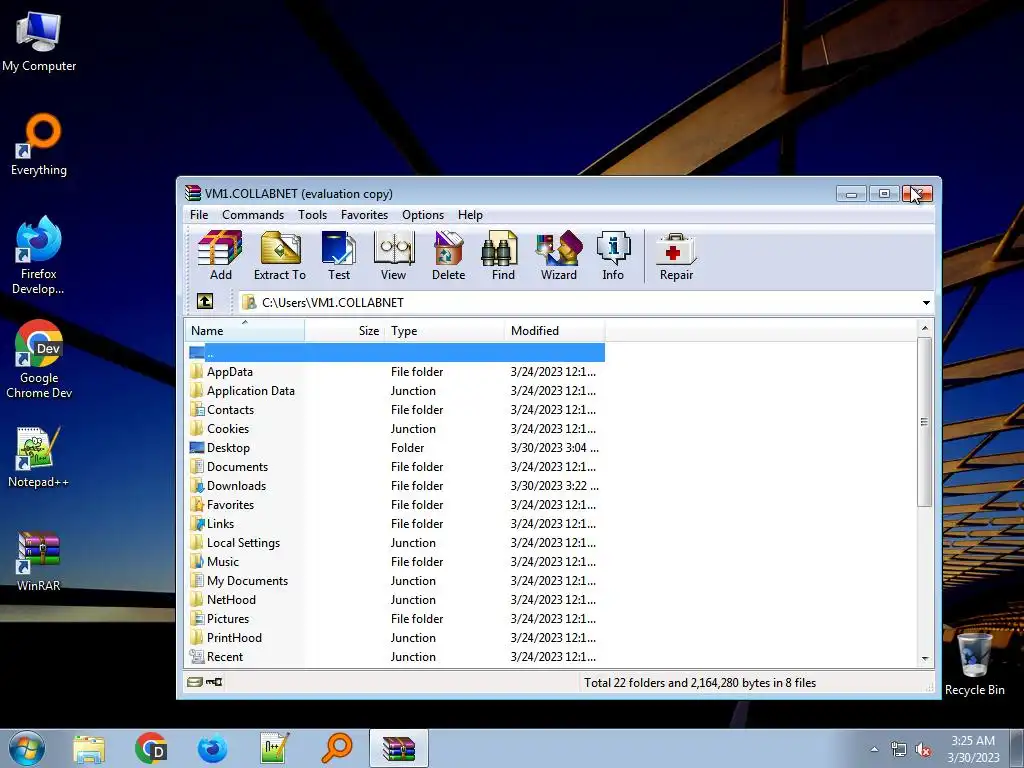The height and width of the screenshot is (768, 1024).
Task: Click the Repair archive toolbar icon
Action: click(x=676, y=255)
